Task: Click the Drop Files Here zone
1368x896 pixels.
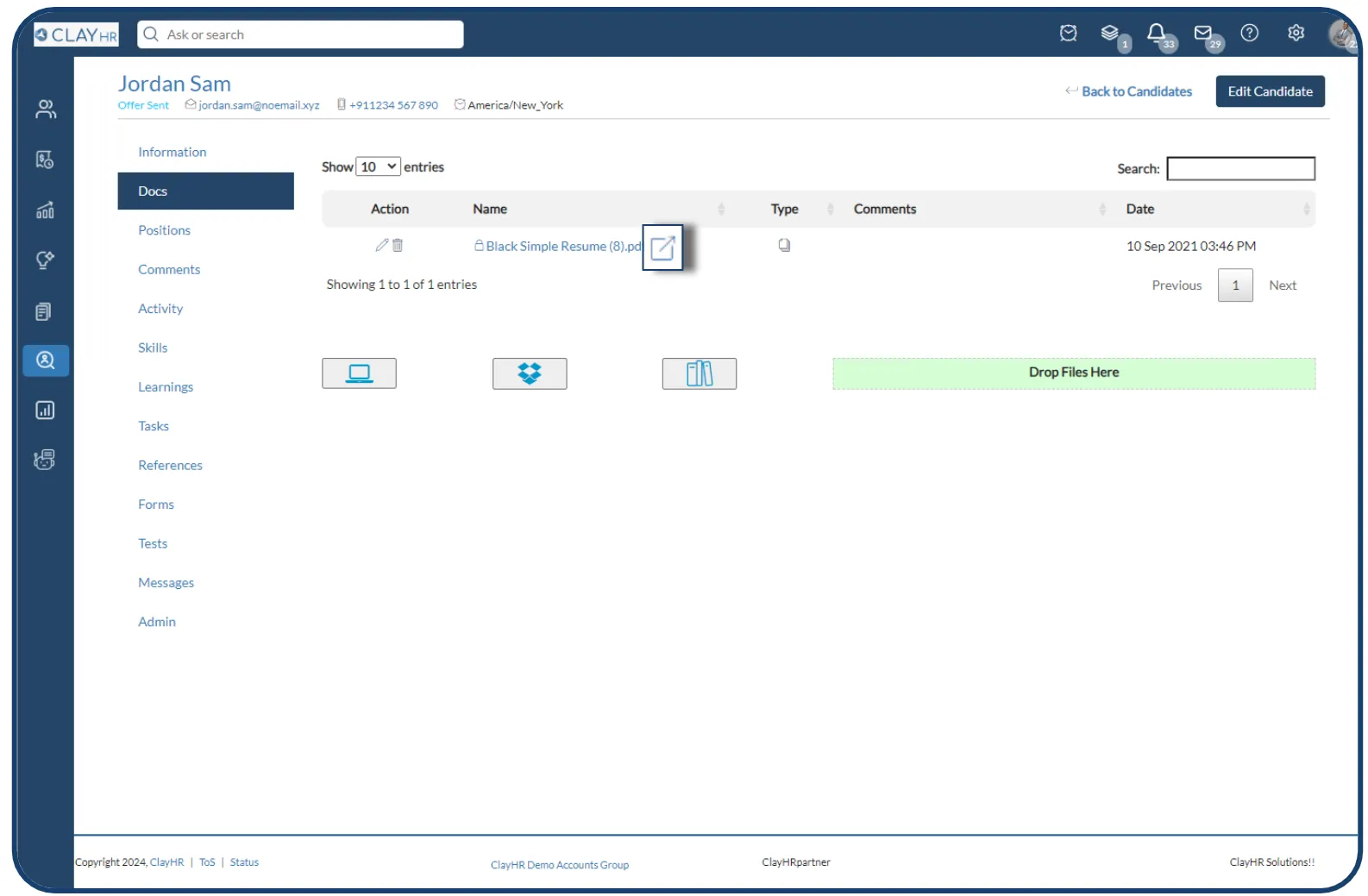Action: [x=1074, y=373]
